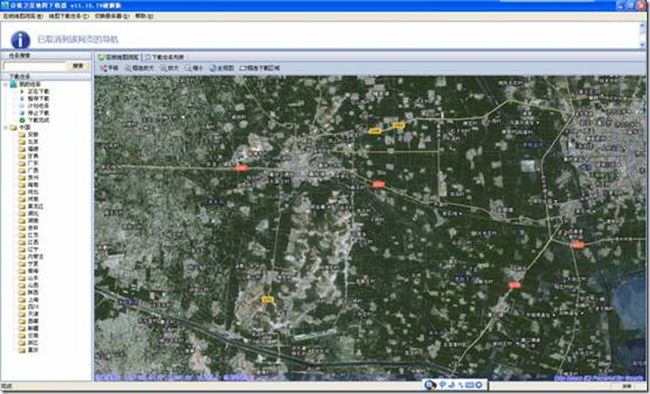650x394 pixels.
Task: Select 山西 in the region tree
Action: pos(29,285)
